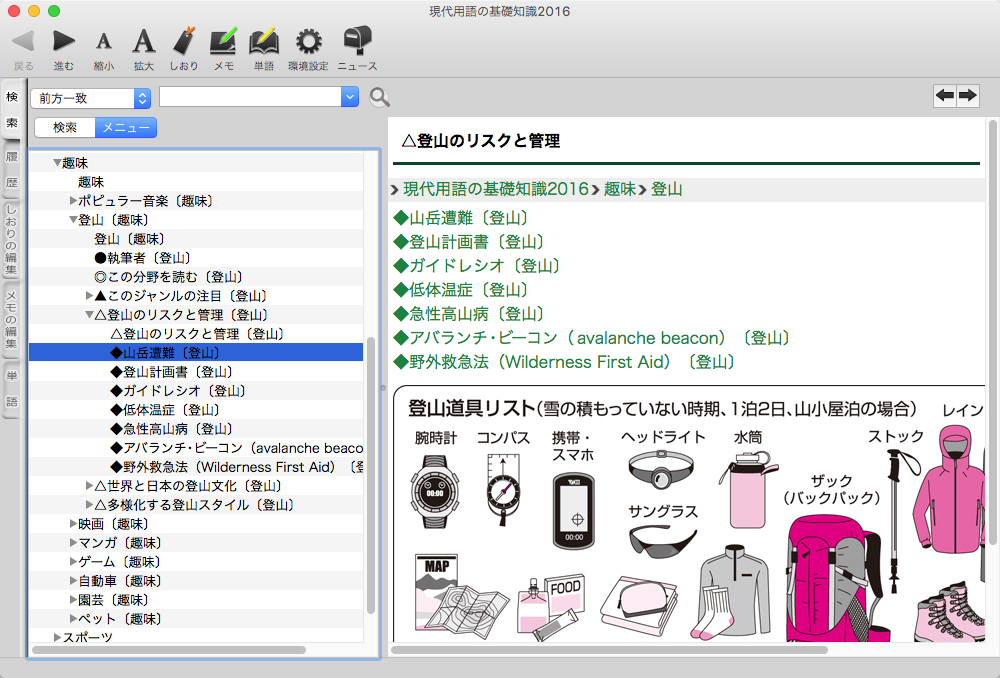Select the 履歴 side tab
This screenshot has height=678, width=1000.
tap(12, 170)
